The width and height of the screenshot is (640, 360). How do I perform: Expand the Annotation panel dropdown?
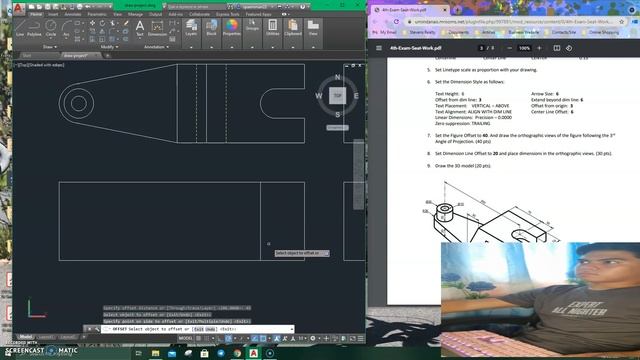click(156, 47)
